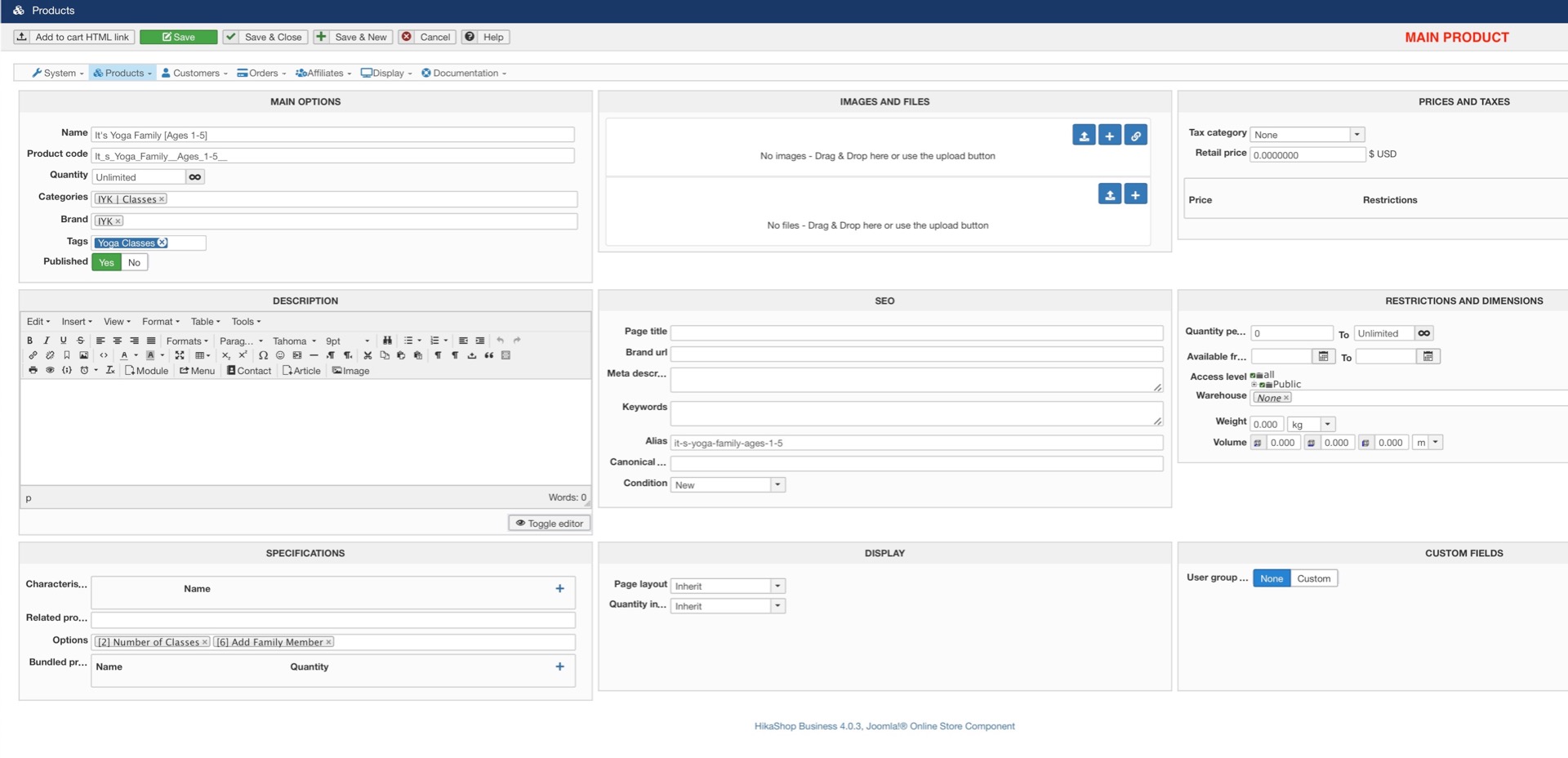Image resolution: width=1568 pixels, height=758 pixels.
Task: Insert a special character with the Omega icon
Action: tap(263, 355)
